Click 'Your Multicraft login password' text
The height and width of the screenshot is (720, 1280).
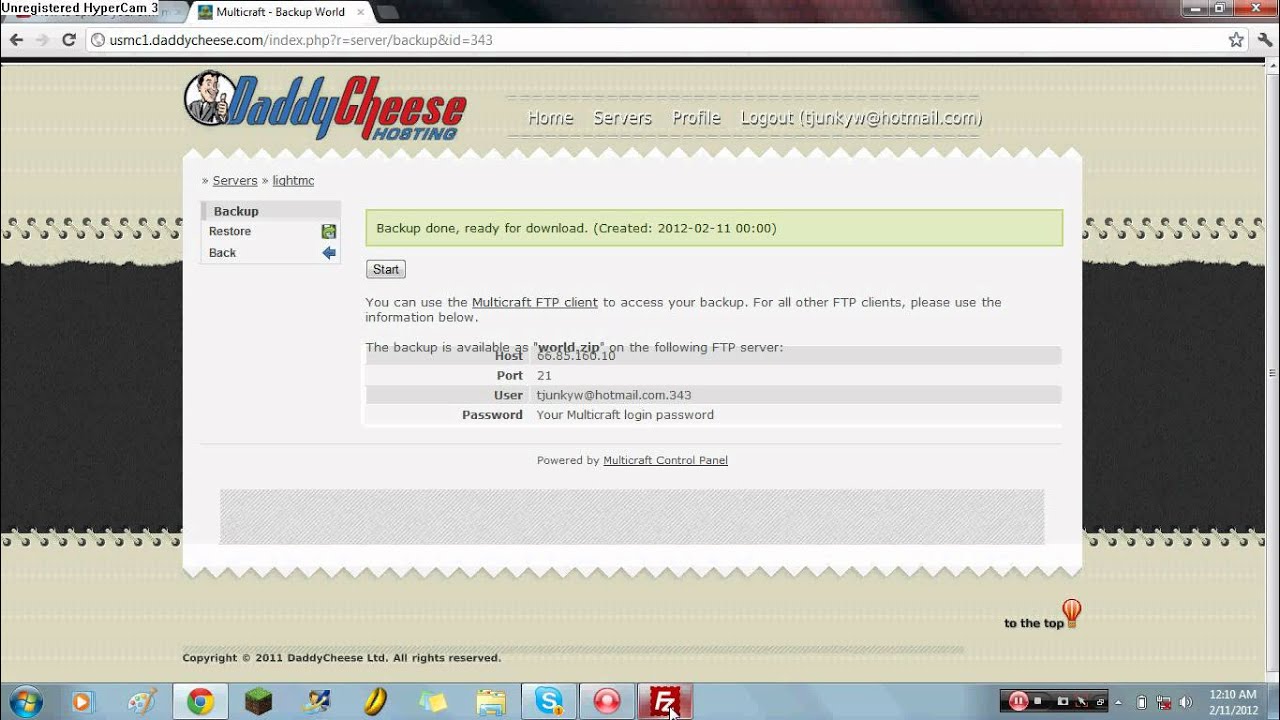(x=625, y=415)
